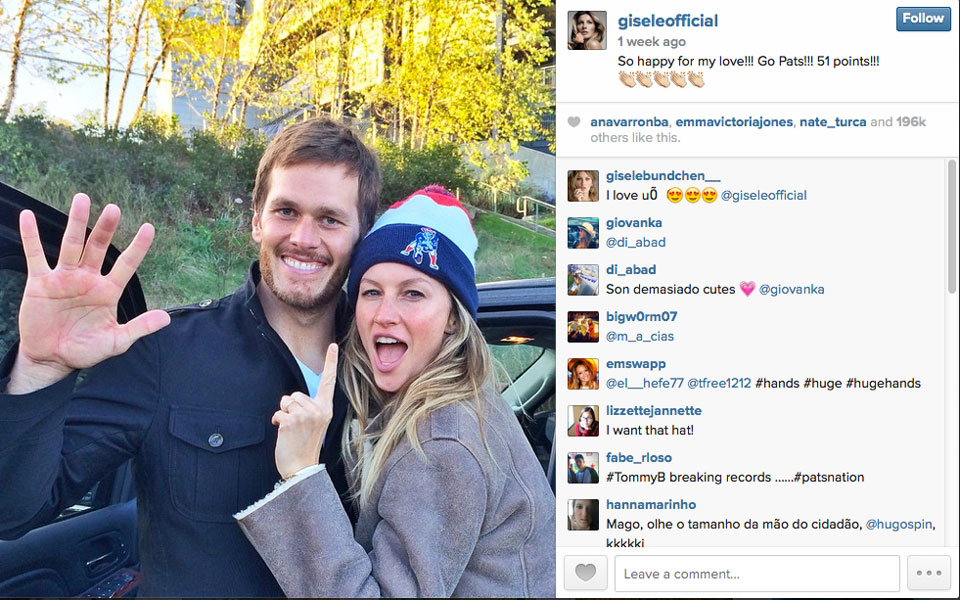The width and height of the screenshot is (960, 600).
Task: Open anavarronba's profile from likes
Action: 629,122
